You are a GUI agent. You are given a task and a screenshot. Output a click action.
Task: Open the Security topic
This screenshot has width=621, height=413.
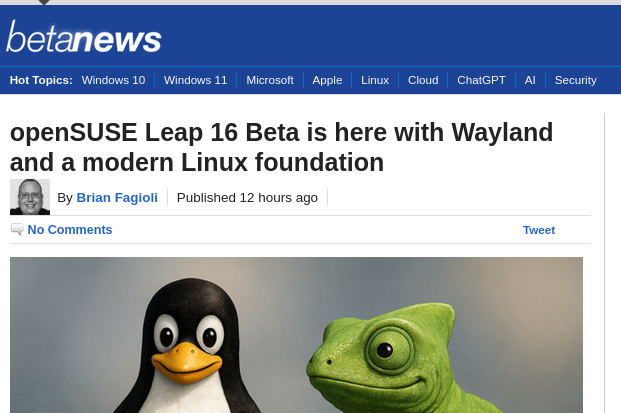click(x=575, y=80)
